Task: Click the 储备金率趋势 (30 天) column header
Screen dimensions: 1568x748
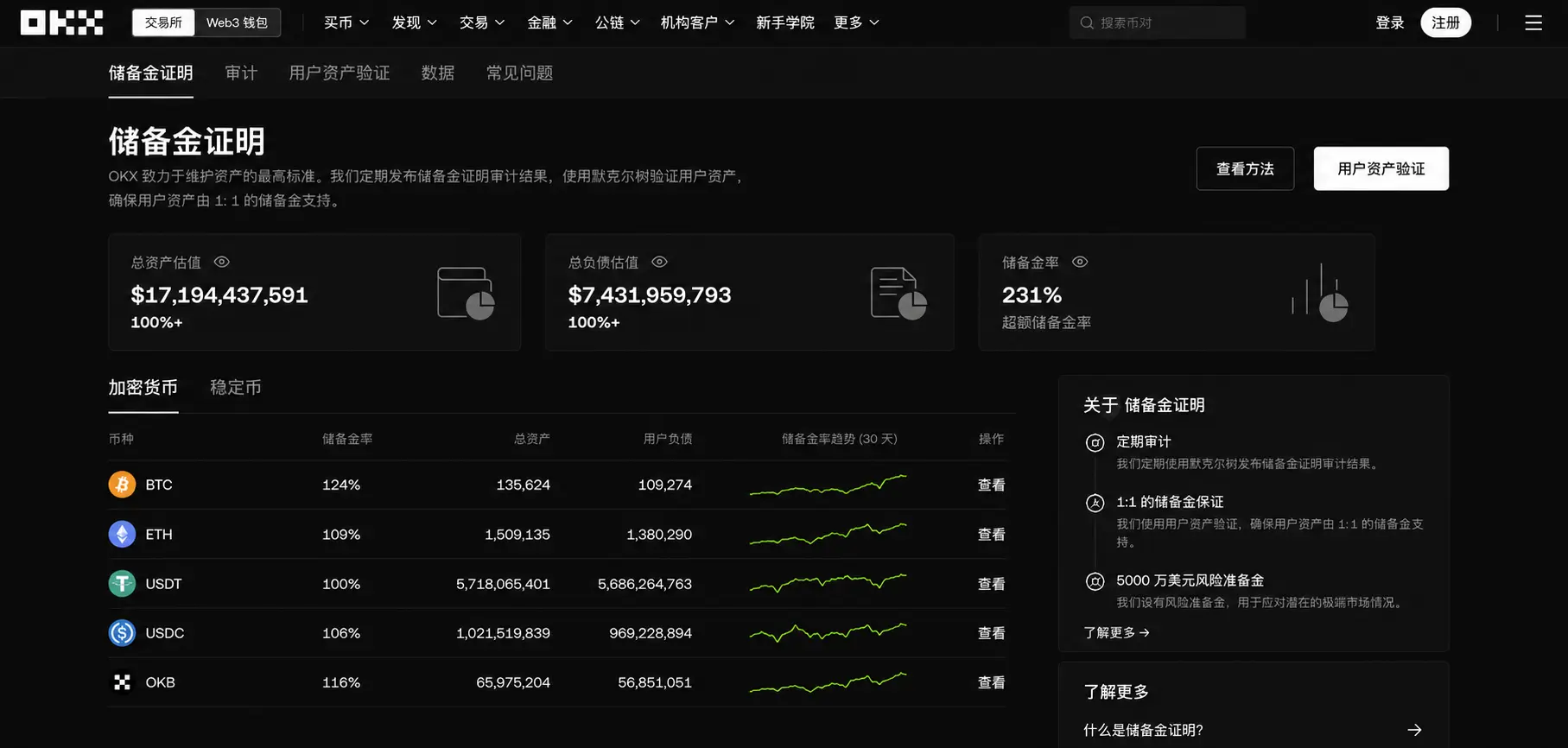Action: 839,439
